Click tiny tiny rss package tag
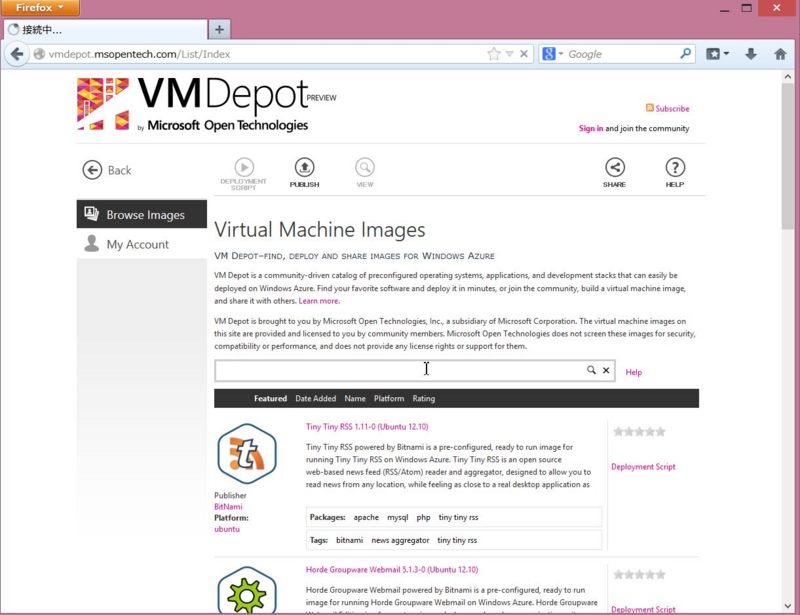 click(x=458, y=517)
